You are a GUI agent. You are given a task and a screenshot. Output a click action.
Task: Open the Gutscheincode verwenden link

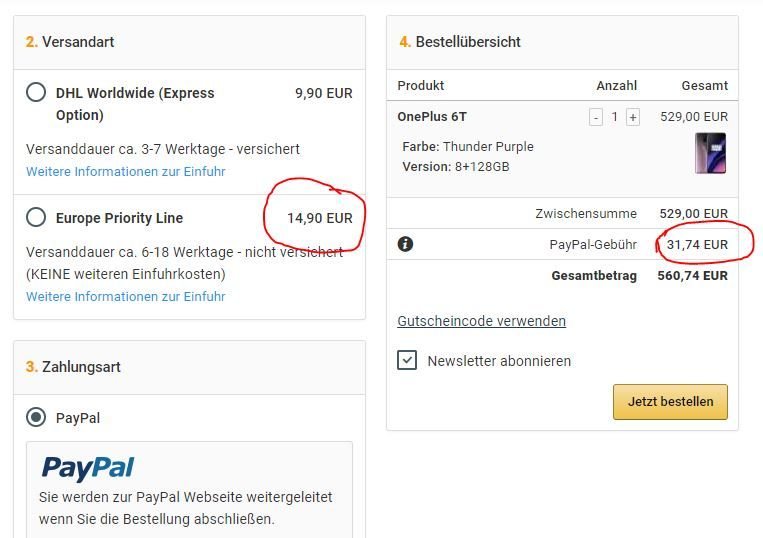(482, 321)
